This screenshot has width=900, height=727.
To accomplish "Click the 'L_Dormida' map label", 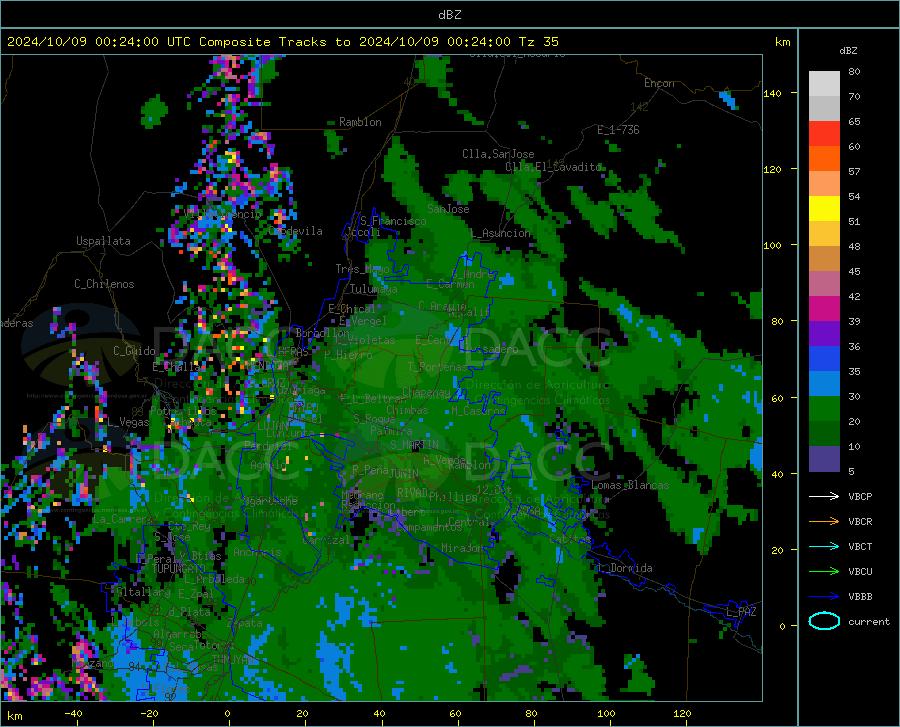I will 626,568.
